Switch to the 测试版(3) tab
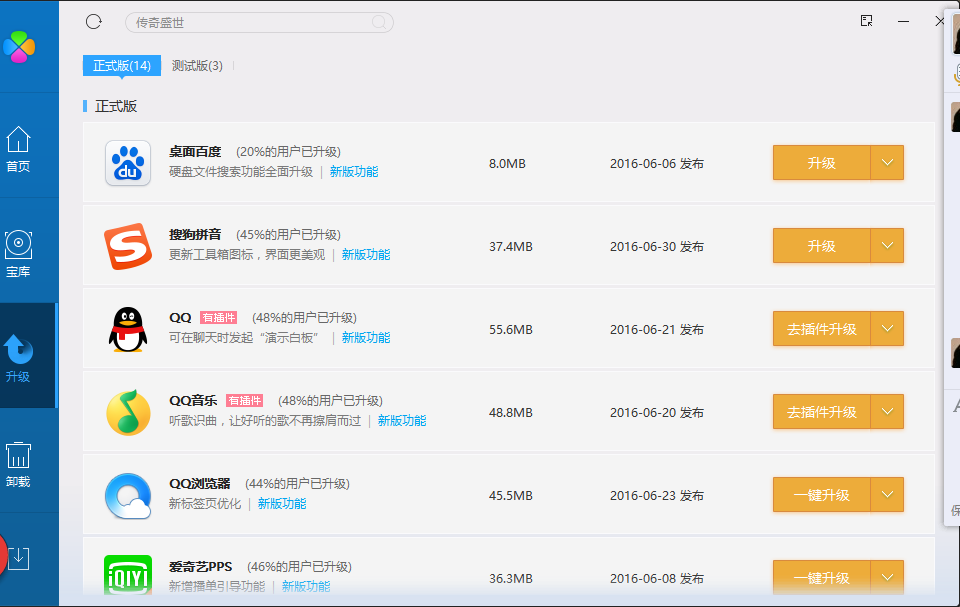The height and width of the screenshot is (607, 960). tap(197, 66)
